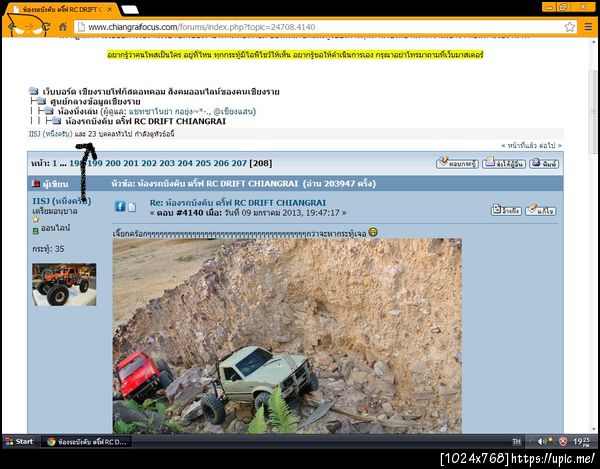The width and height of the screenshot is (600, 469).
Task: Open the browser home page icon
Action: click(x=63, y=27)
